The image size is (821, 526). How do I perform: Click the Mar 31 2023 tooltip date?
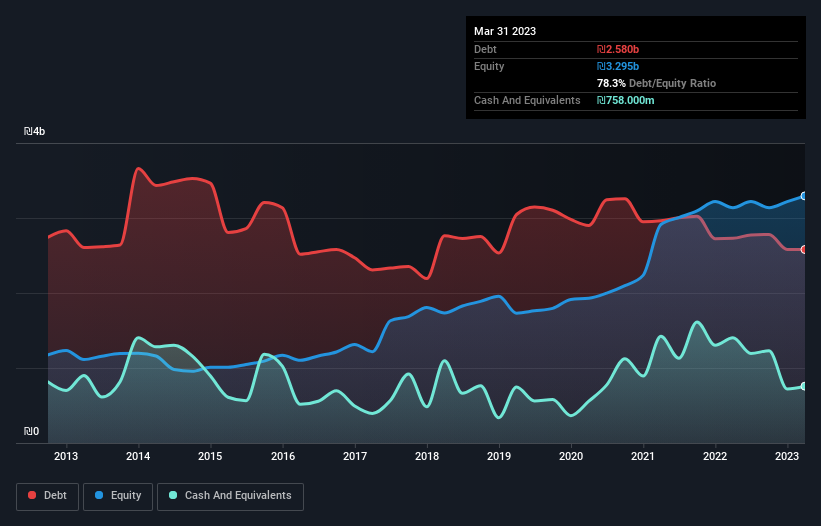[505, 31]
